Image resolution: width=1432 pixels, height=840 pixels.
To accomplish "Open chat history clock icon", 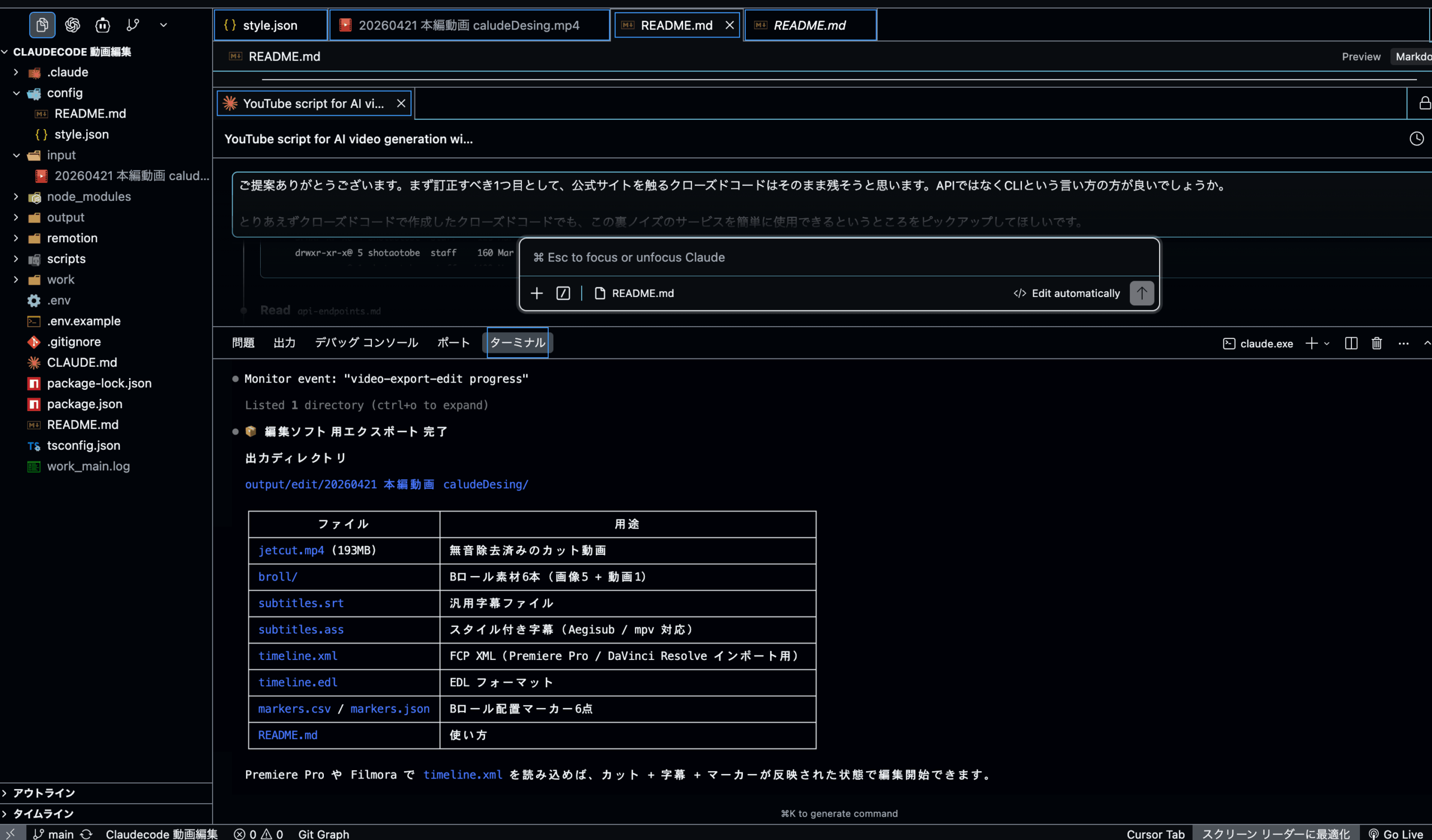I will pyautogui.click(x=1416, y=139).
